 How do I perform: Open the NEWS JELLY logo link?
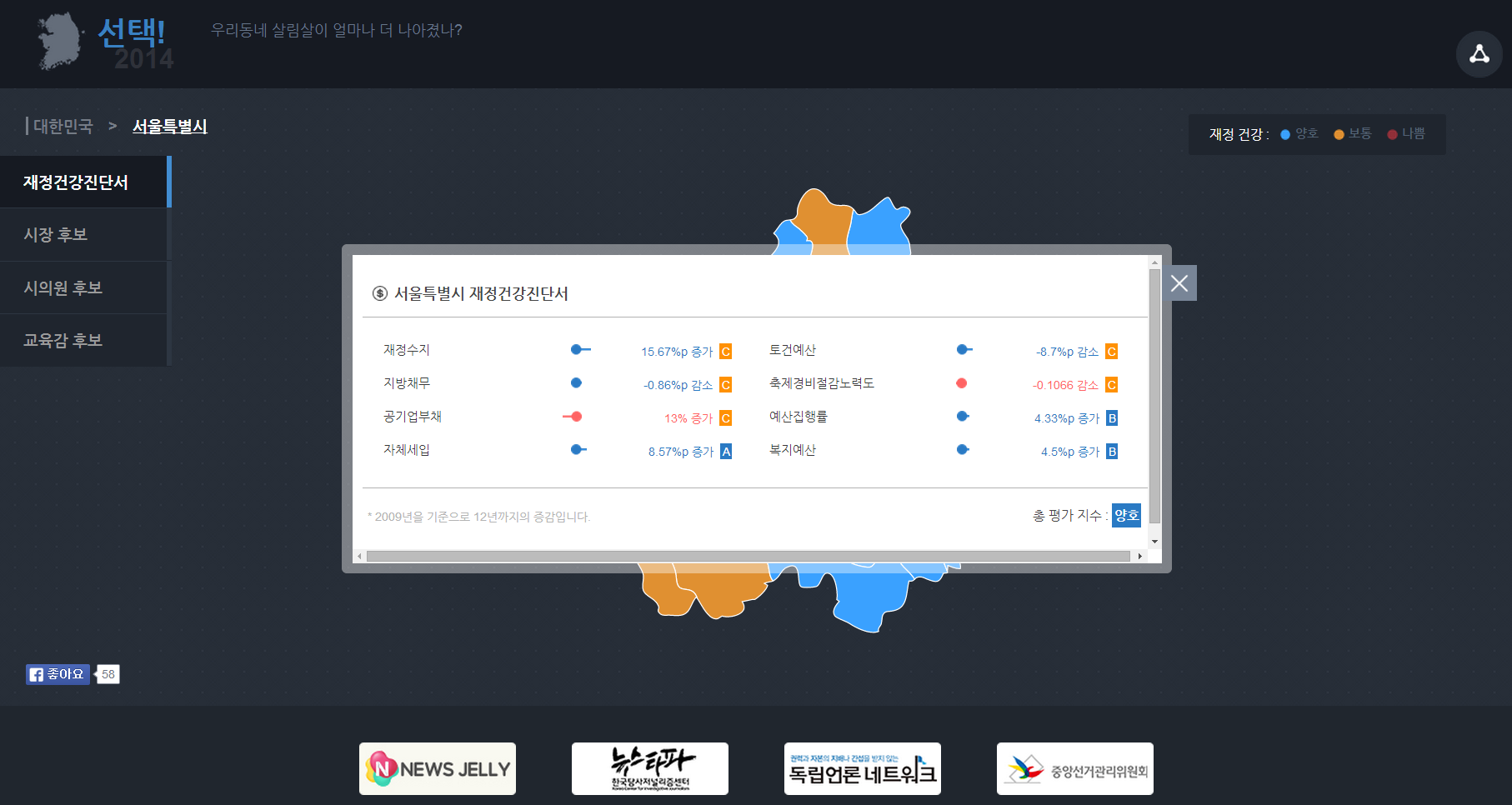click(438, 769)
